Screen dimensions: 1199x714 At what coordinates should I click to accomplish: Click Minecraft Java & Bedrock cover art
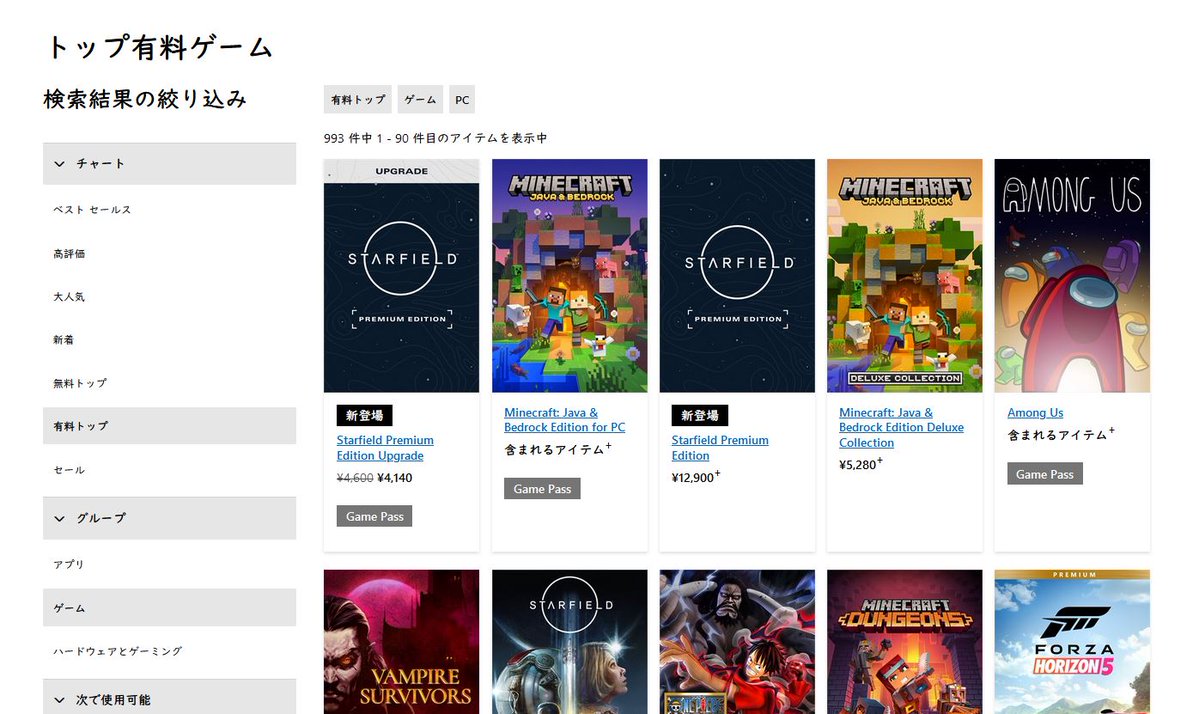570,276
